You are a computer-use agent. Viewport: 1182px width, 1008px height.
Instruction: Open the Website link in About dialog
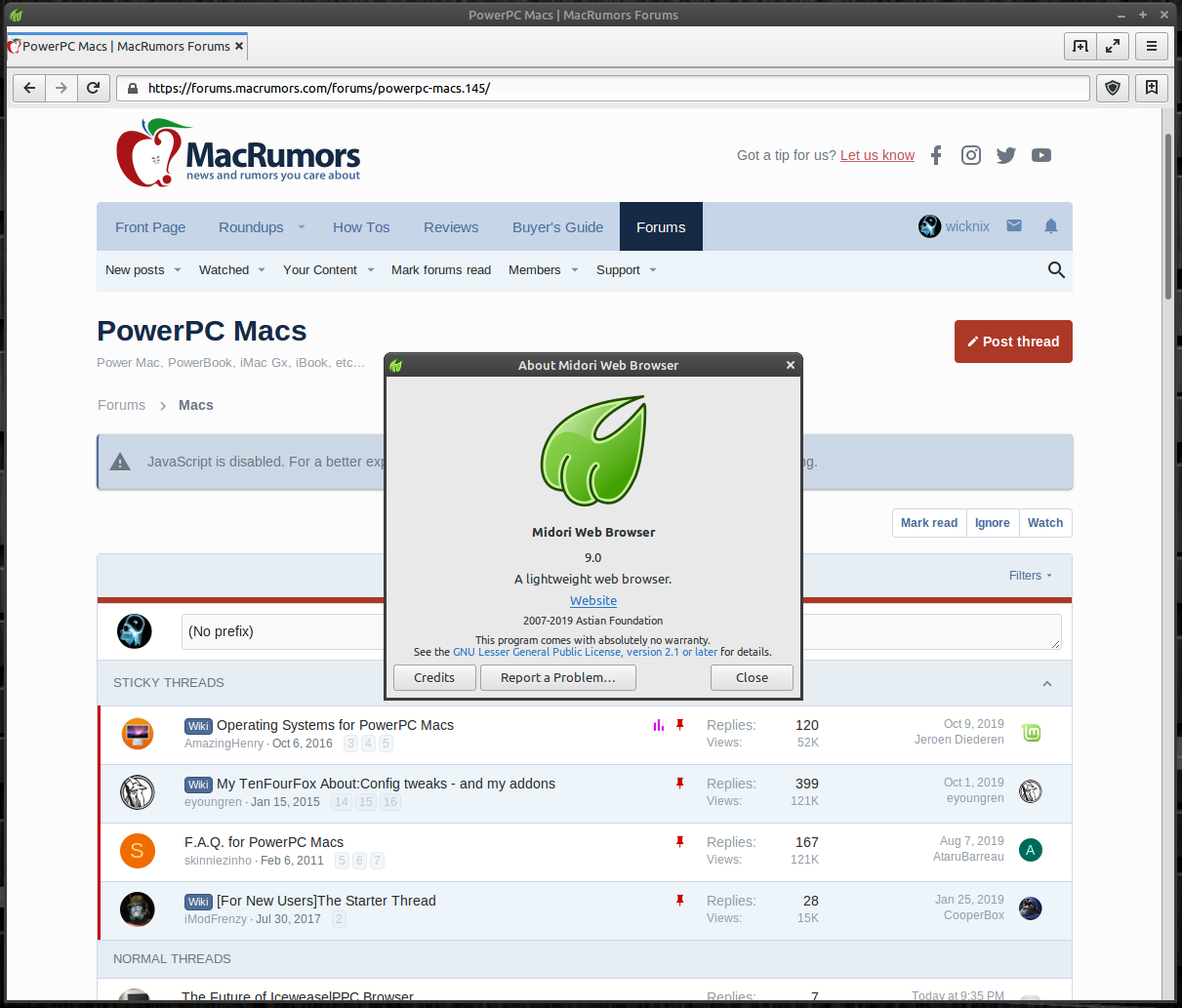point(593,601)
